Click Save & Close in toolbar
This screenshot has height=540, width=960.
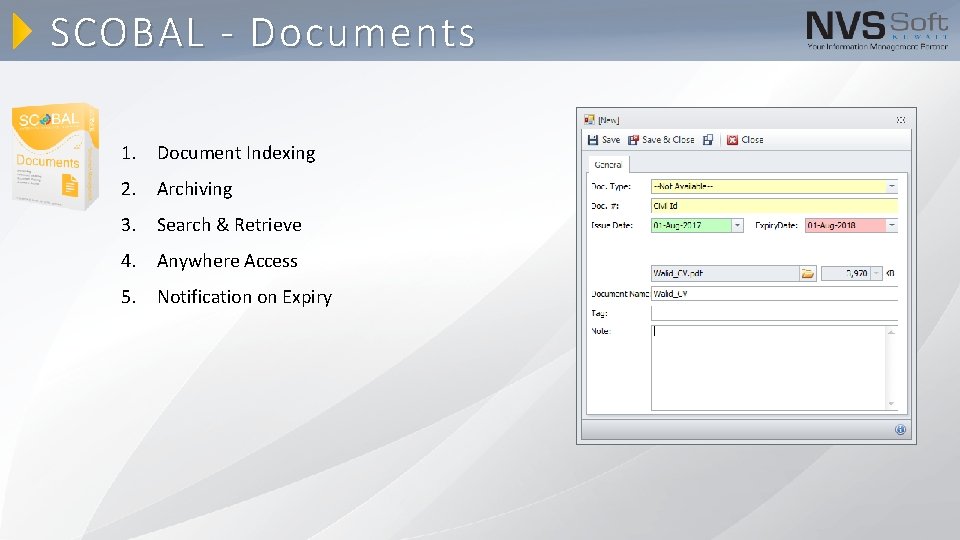(661, 140)
